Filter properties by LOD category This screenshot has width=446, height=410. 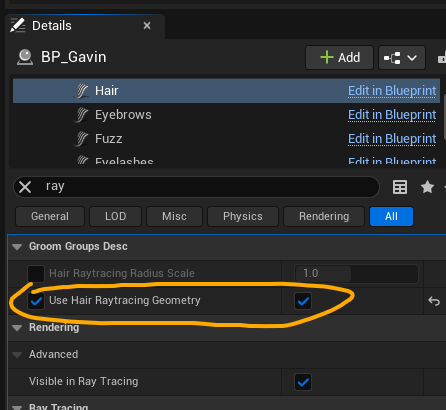click(x=116, y=216)
